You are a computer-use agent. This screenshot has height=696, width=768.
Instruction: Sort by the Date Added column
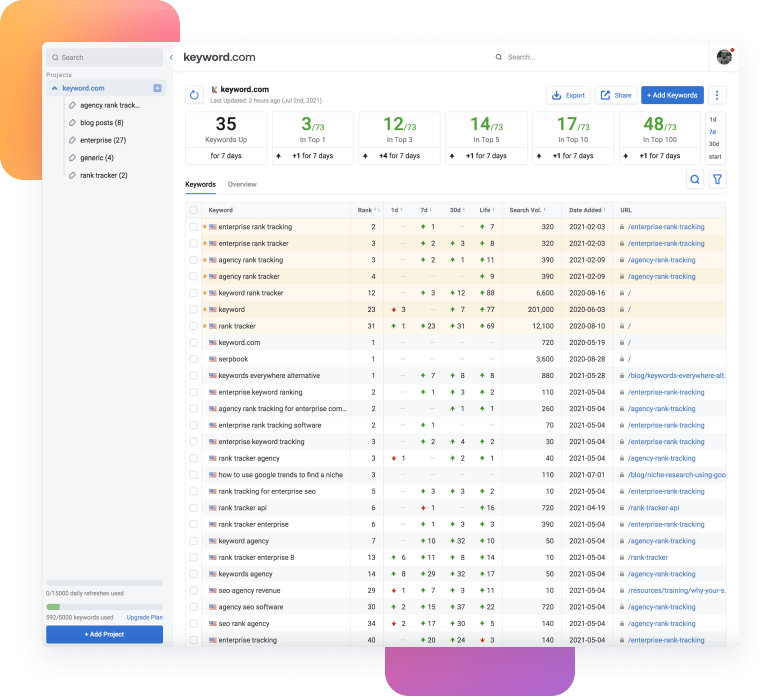pos(587,210)
